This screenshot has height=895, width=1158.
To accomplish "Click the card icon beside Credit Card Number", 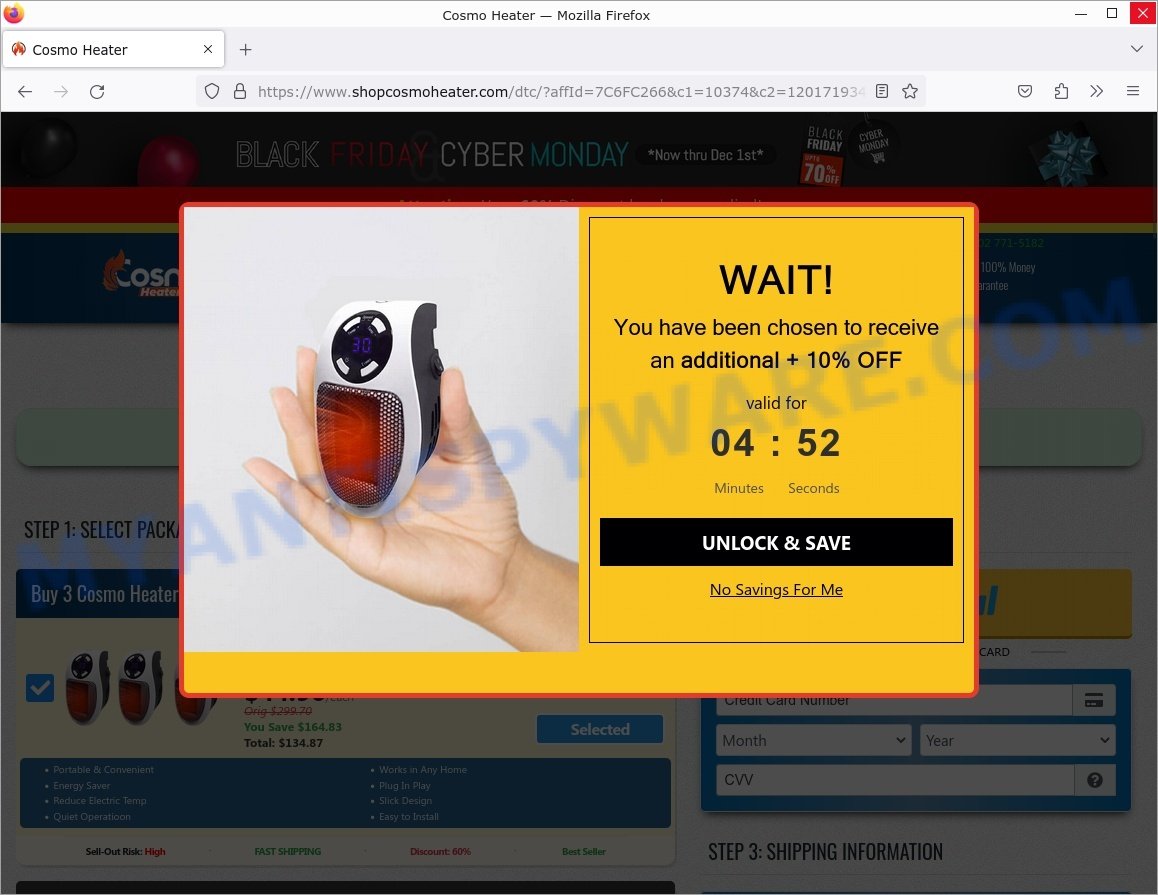I will [x=1094, y=700].
